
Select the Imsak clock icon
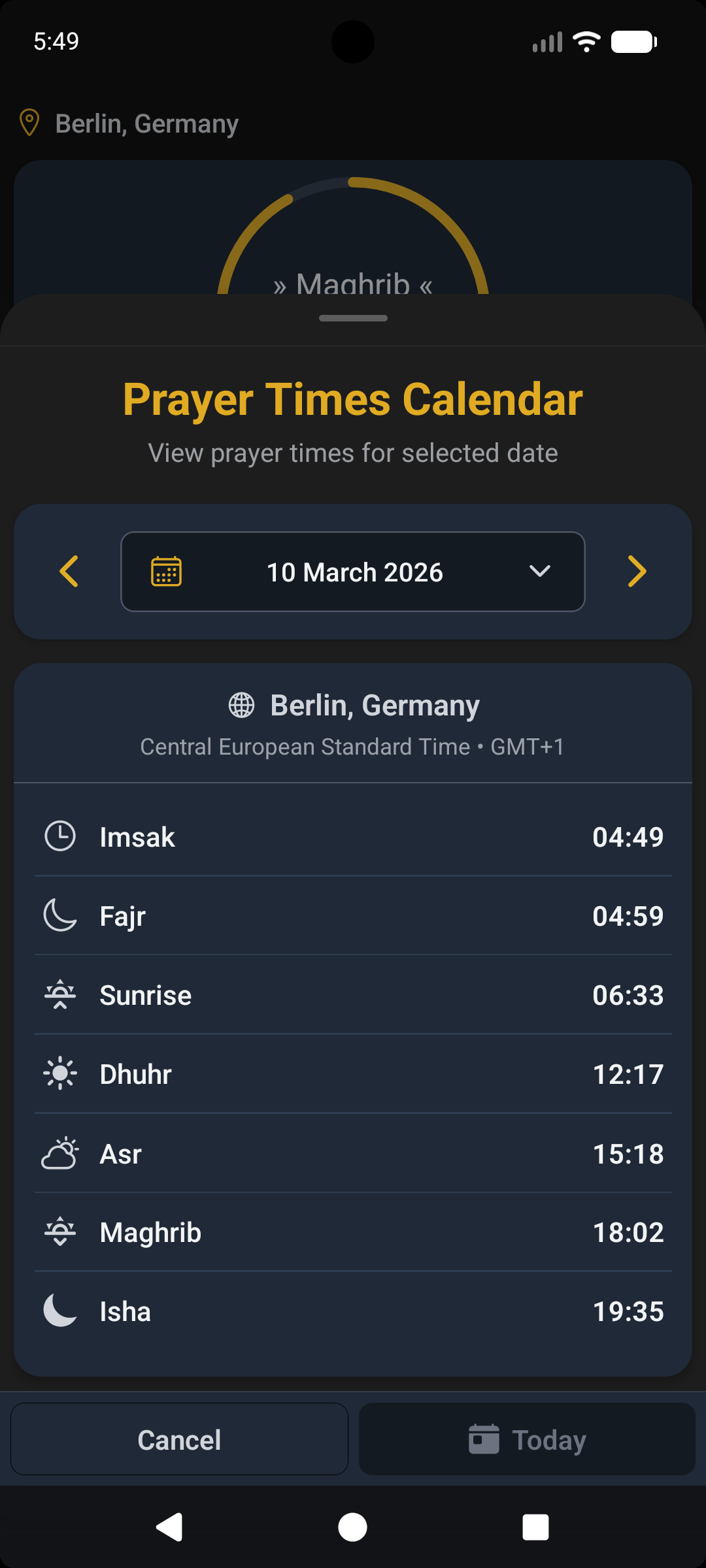coord(60,836)
